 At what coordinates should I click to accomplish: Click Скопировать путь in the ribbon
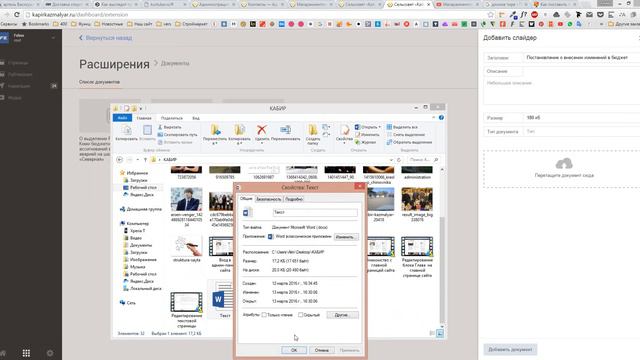[x=177, y=135]
